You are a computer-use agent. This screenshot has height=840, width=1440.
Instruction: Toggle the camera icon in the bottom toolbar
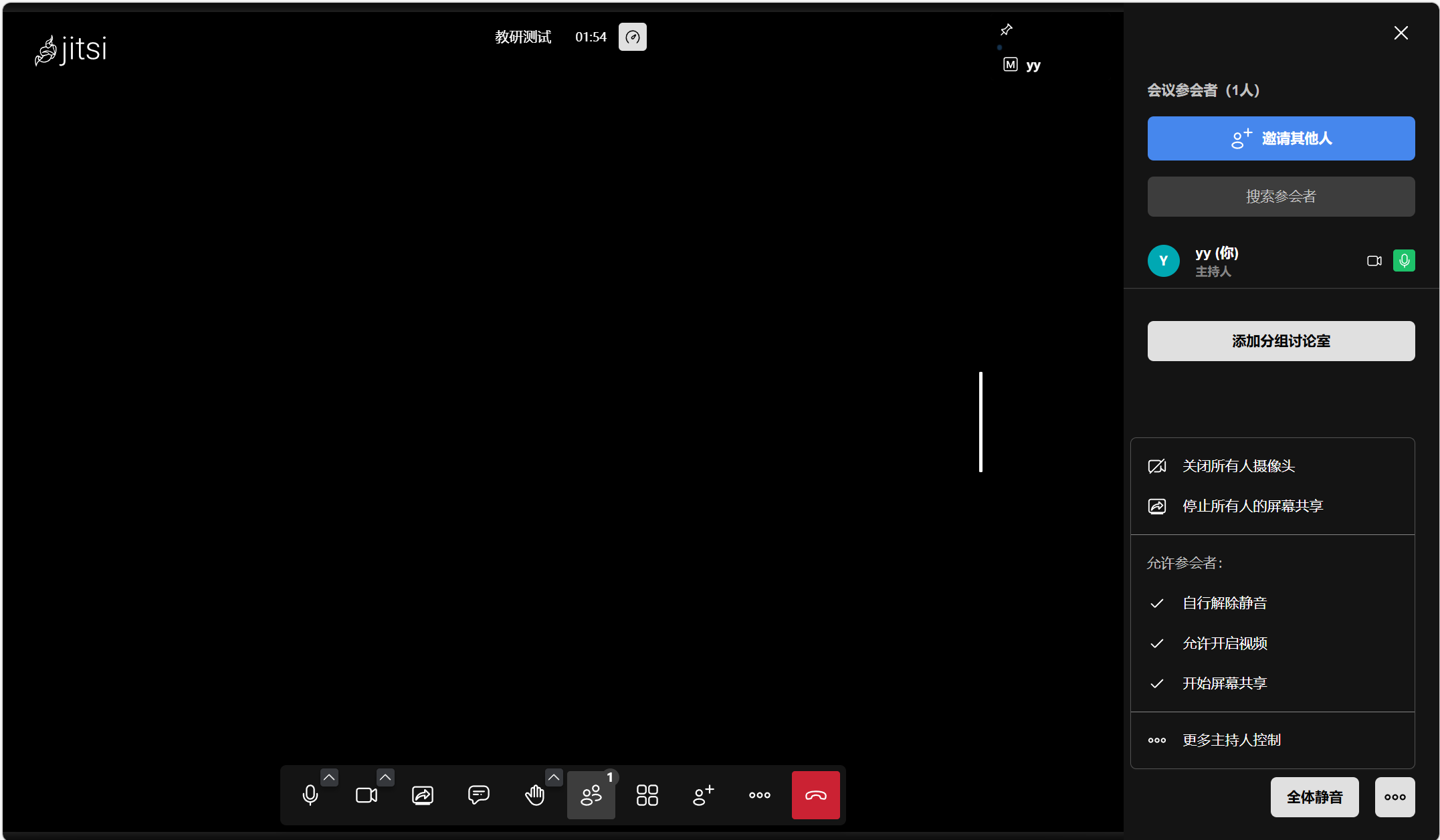(366, 795)
